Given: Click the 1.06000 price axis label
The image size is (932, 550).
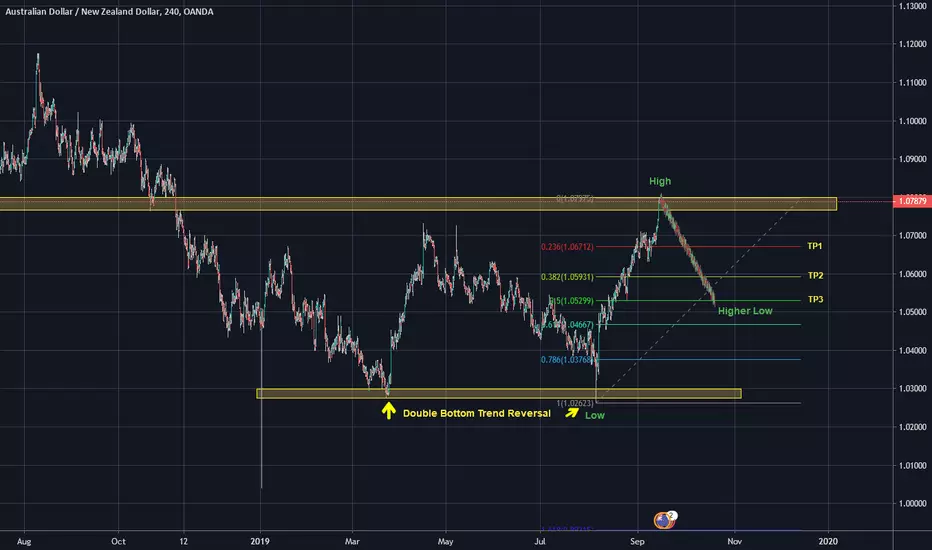Looking at the screenshot, I should coord(912,274).
